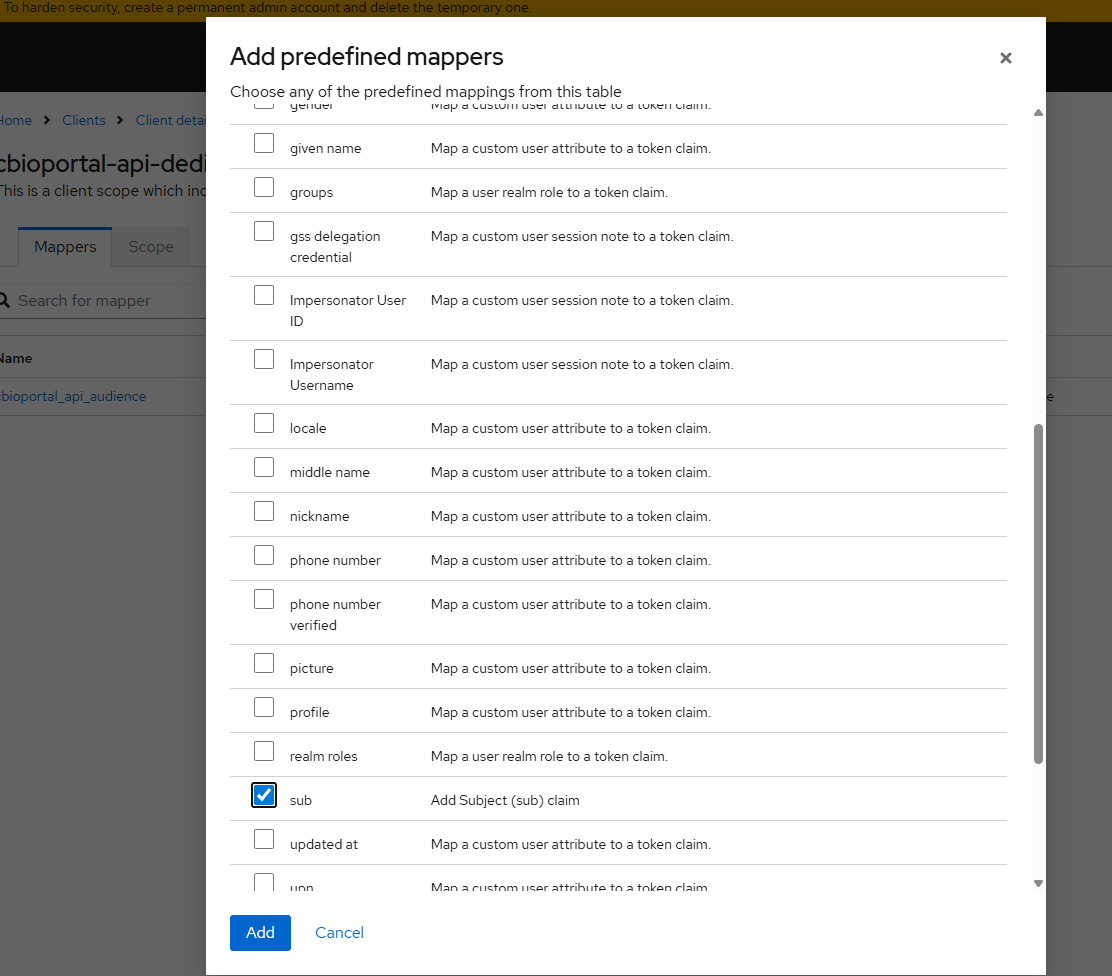Viewport: 1112px width, 976px height.
Task: Check the picture mapper checkbox
Action: (x=264, y=663)
